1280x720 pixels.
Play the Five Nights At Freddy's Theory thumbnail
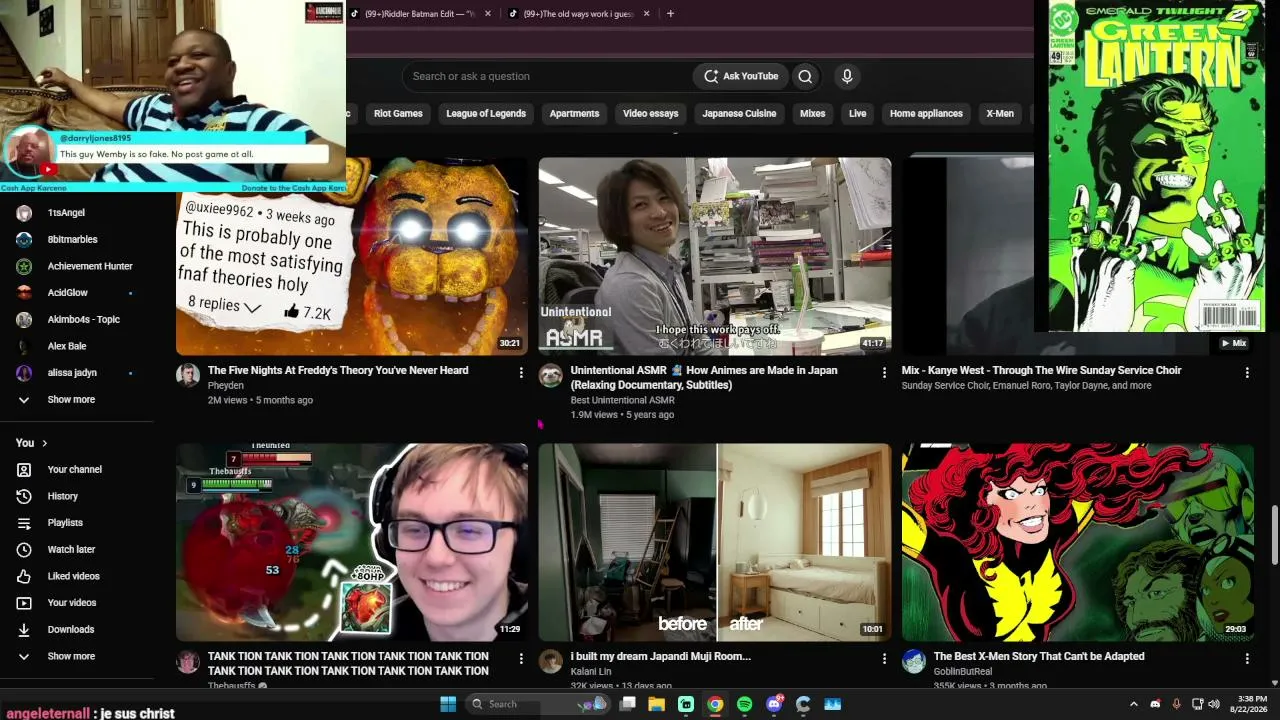[352, 256]
